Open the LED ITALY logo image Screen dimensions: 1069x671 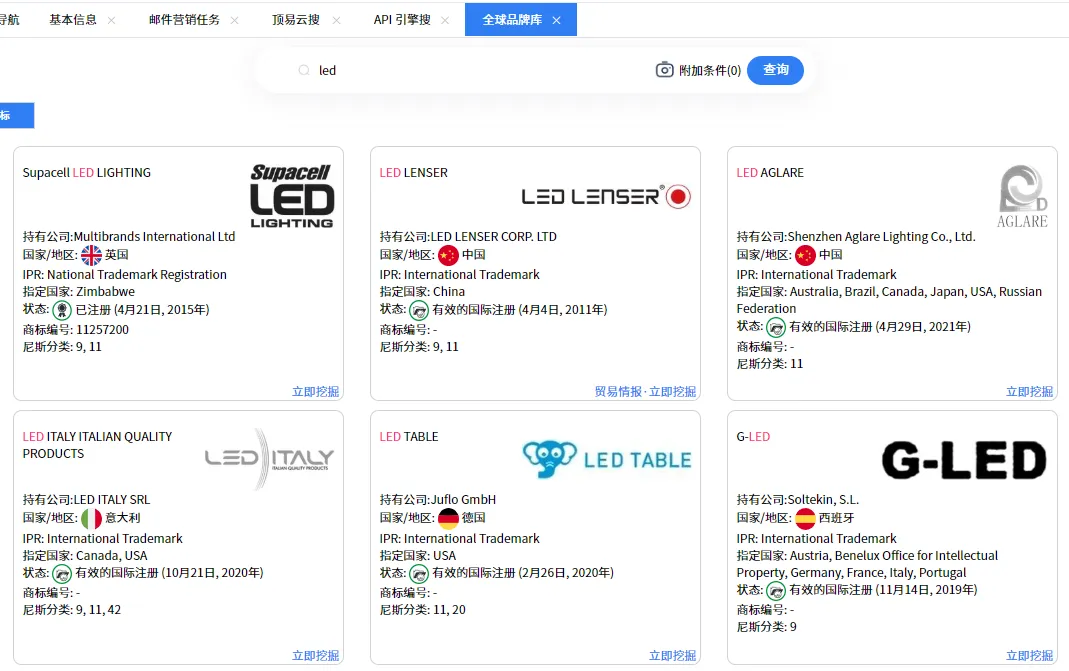tap(270, 459)
